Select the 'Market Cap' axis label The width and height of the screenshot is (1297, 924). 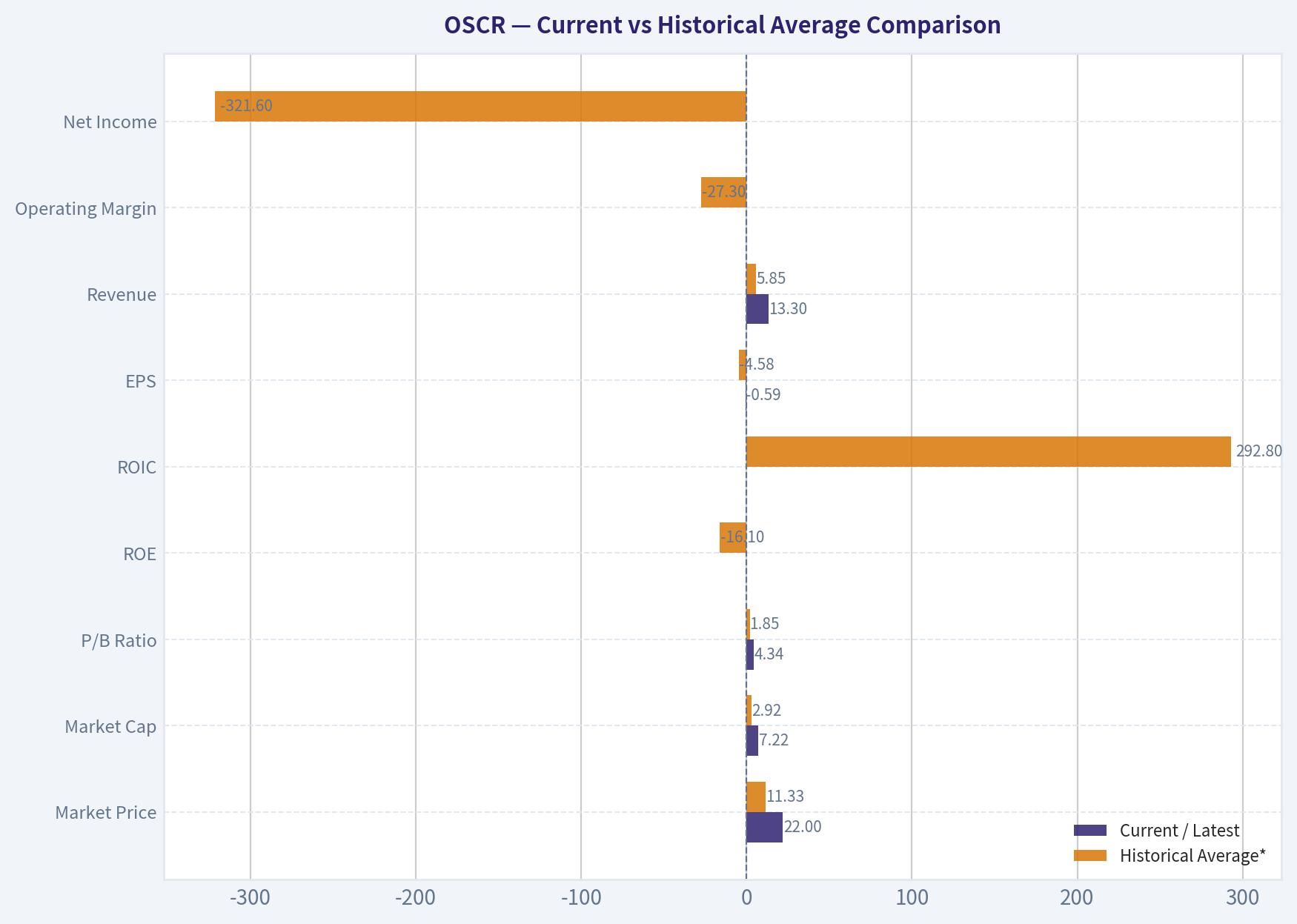tap(110, 726)
